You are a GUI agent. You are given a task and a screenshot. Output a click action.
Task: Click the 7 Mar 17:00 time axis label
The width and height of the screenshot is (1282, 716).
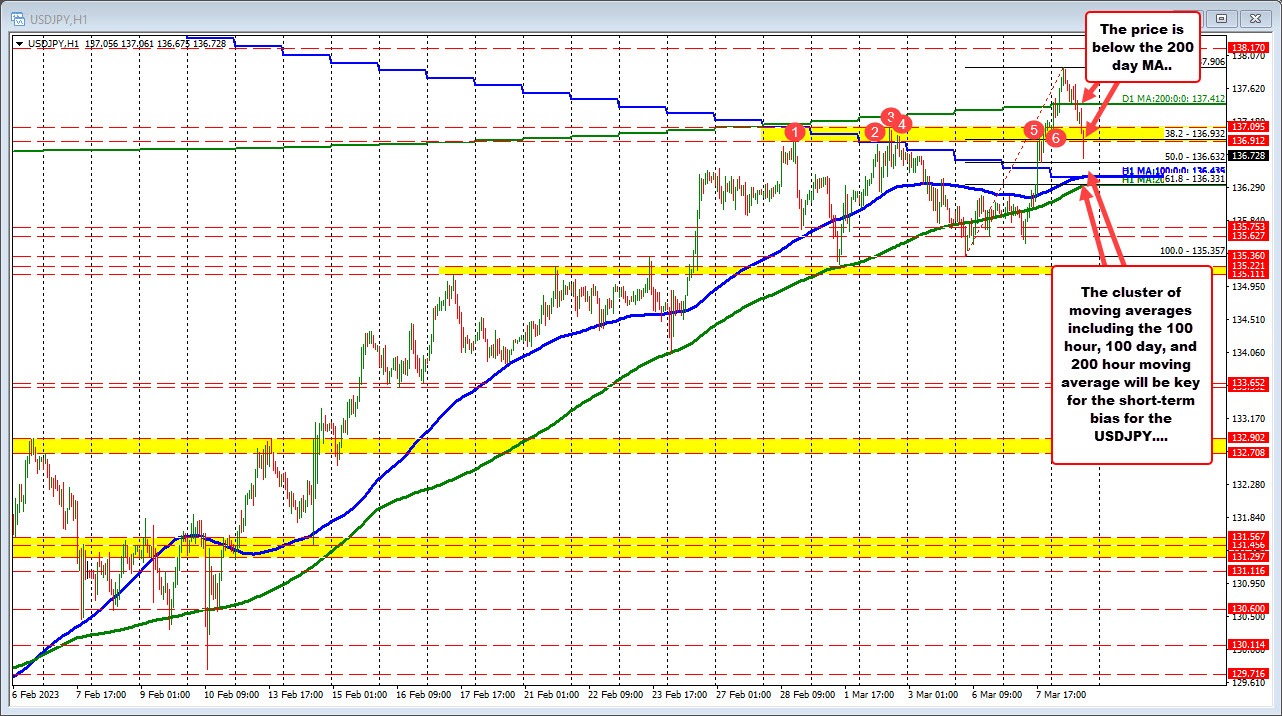click(1062, 693)
